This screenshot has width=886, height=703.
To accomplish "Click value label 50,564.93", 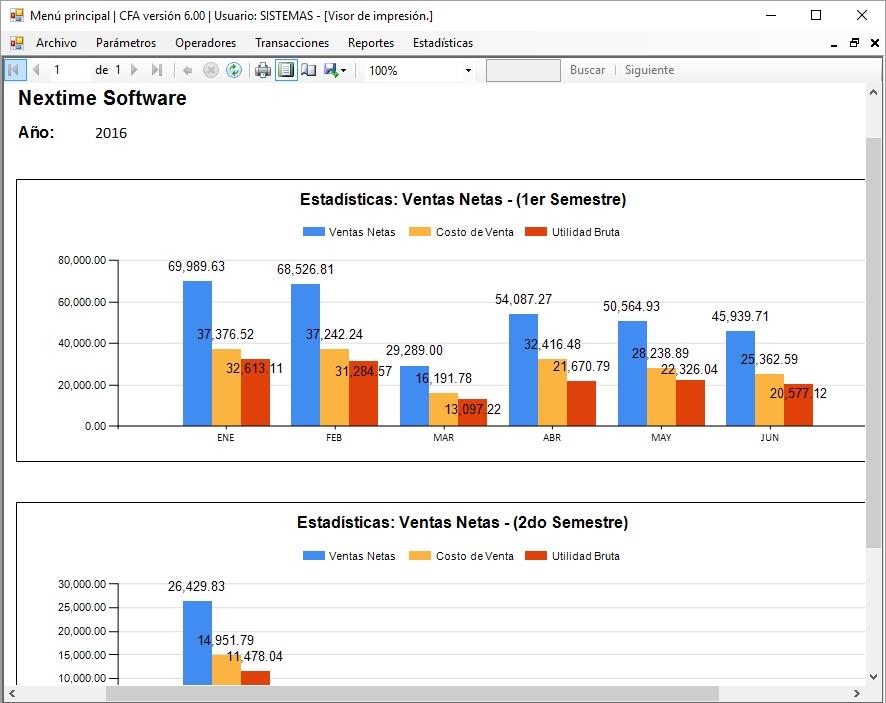I will click(631, 306).
